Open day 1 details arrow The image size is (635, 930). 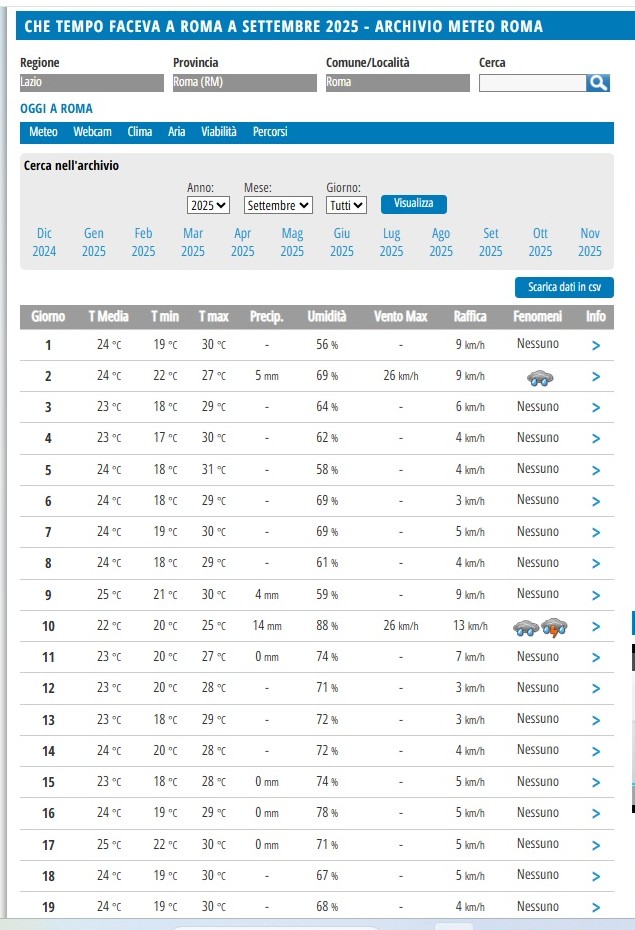596,346
